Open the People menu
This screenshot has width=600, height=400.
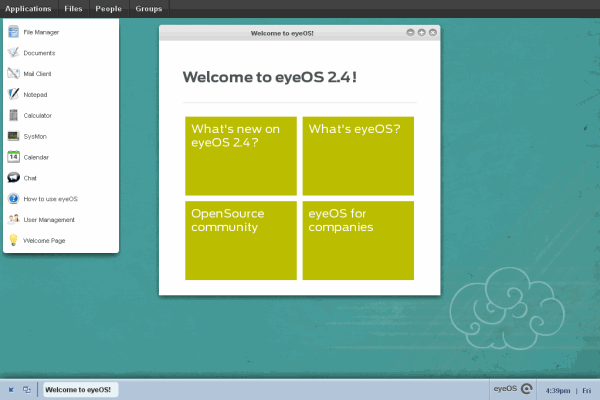tap(108, 9)
